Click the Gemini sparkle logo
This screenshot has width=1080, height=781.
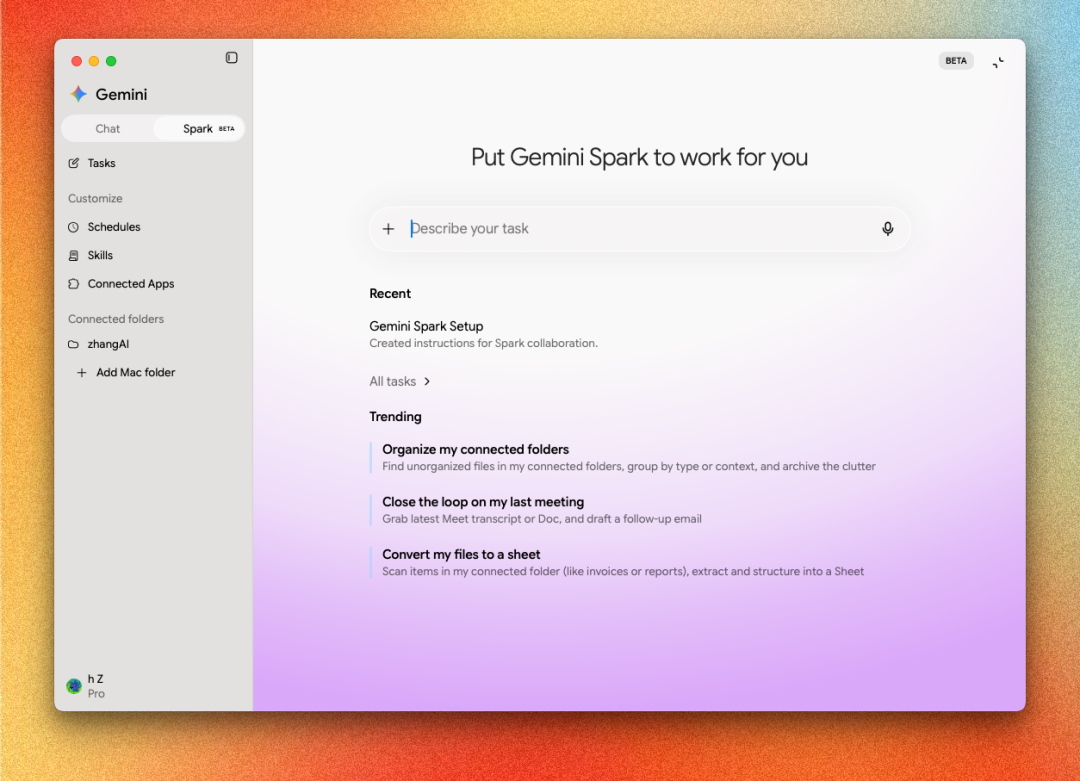(x=79, y=94)
